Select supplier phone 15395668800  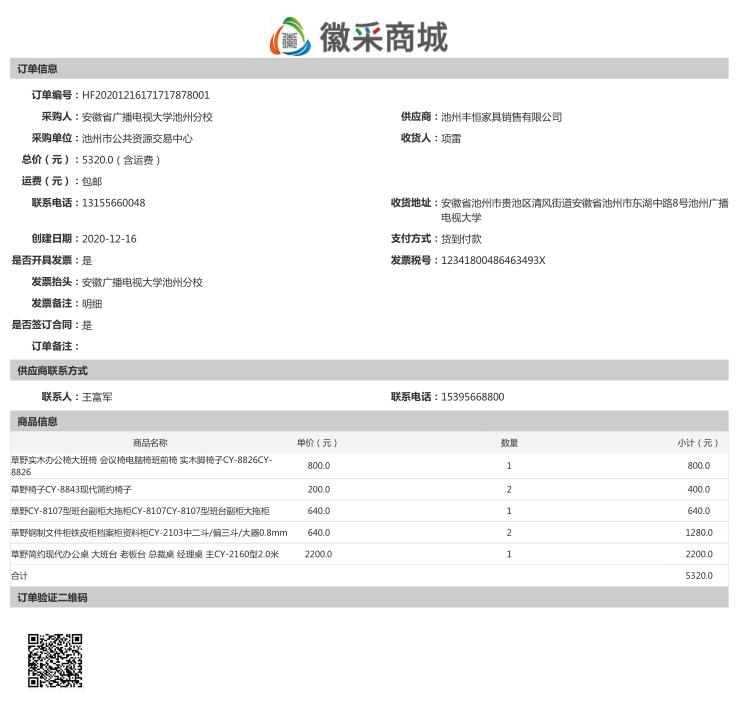(x=473, y=397)
